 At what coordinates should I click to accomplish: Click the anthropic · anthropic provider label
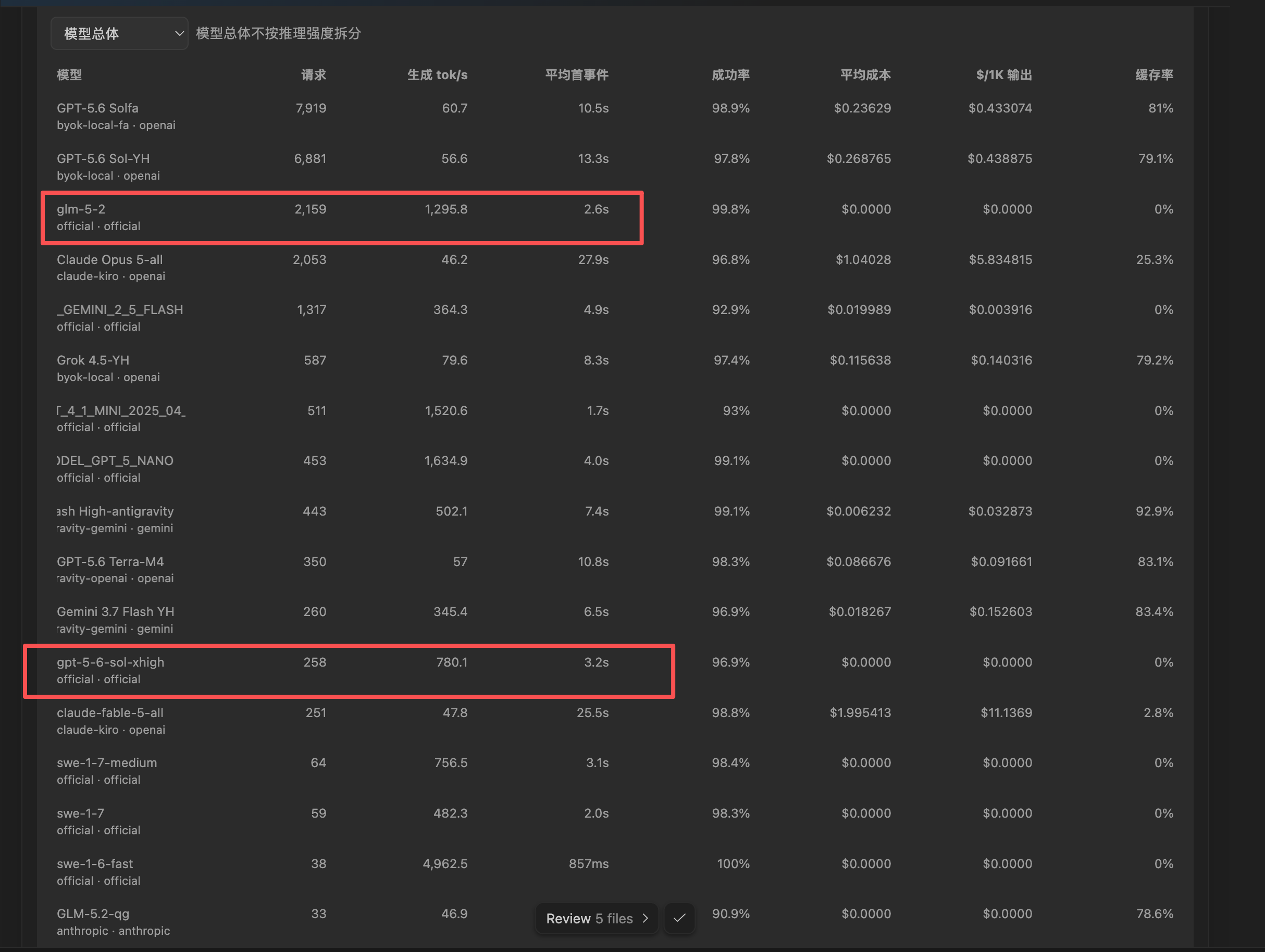tap(113, 931)
